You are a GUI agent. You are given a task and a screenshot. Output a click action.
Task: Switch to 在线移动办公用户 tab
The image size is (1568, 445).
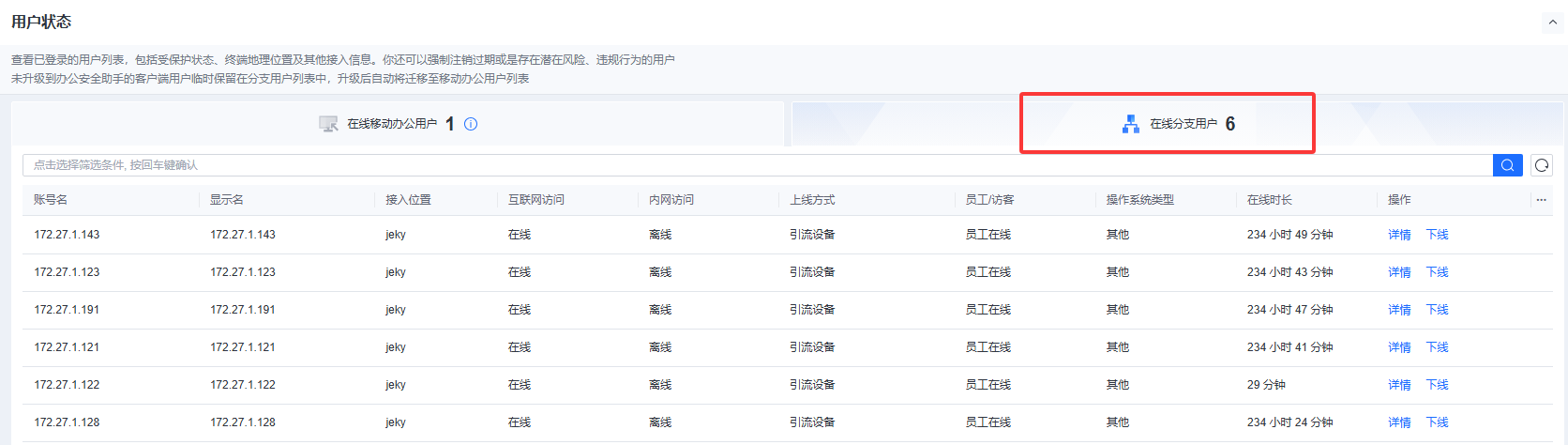pos(392,124)
